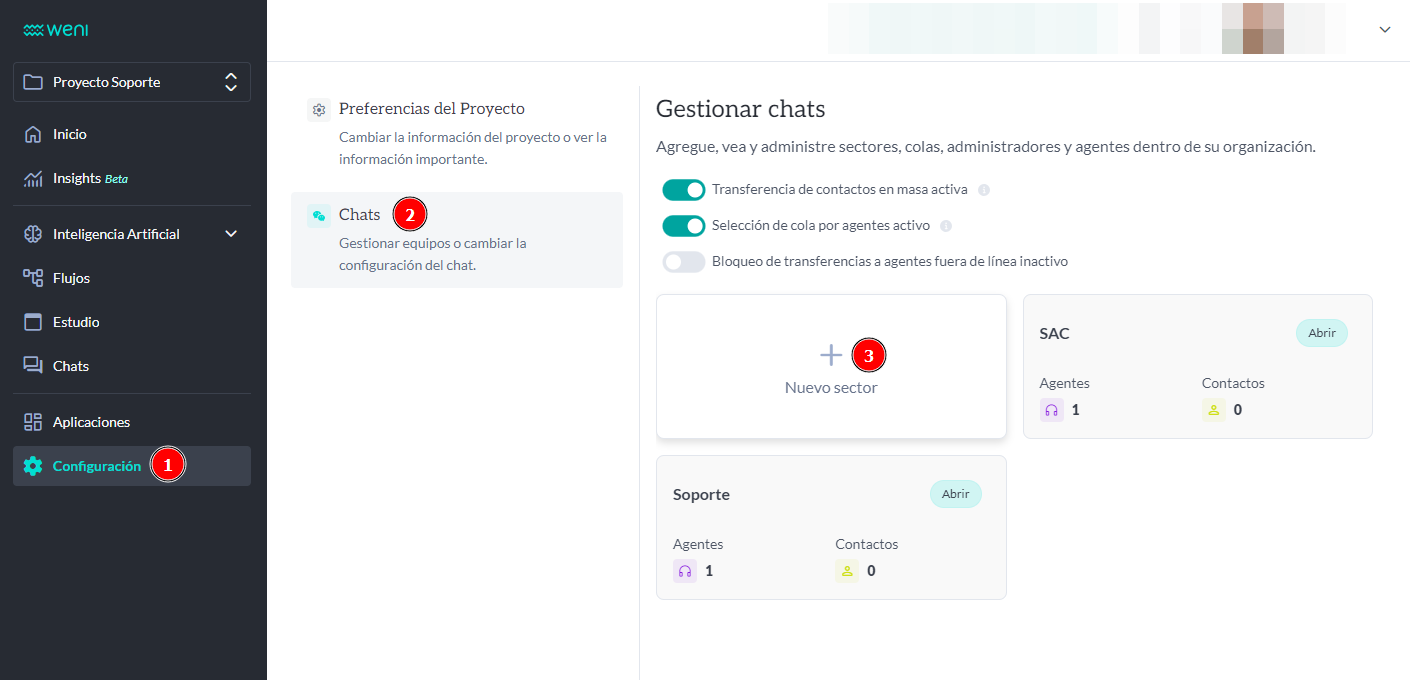
Task: Click the Estudio window icon
Action: pos(33,322)
